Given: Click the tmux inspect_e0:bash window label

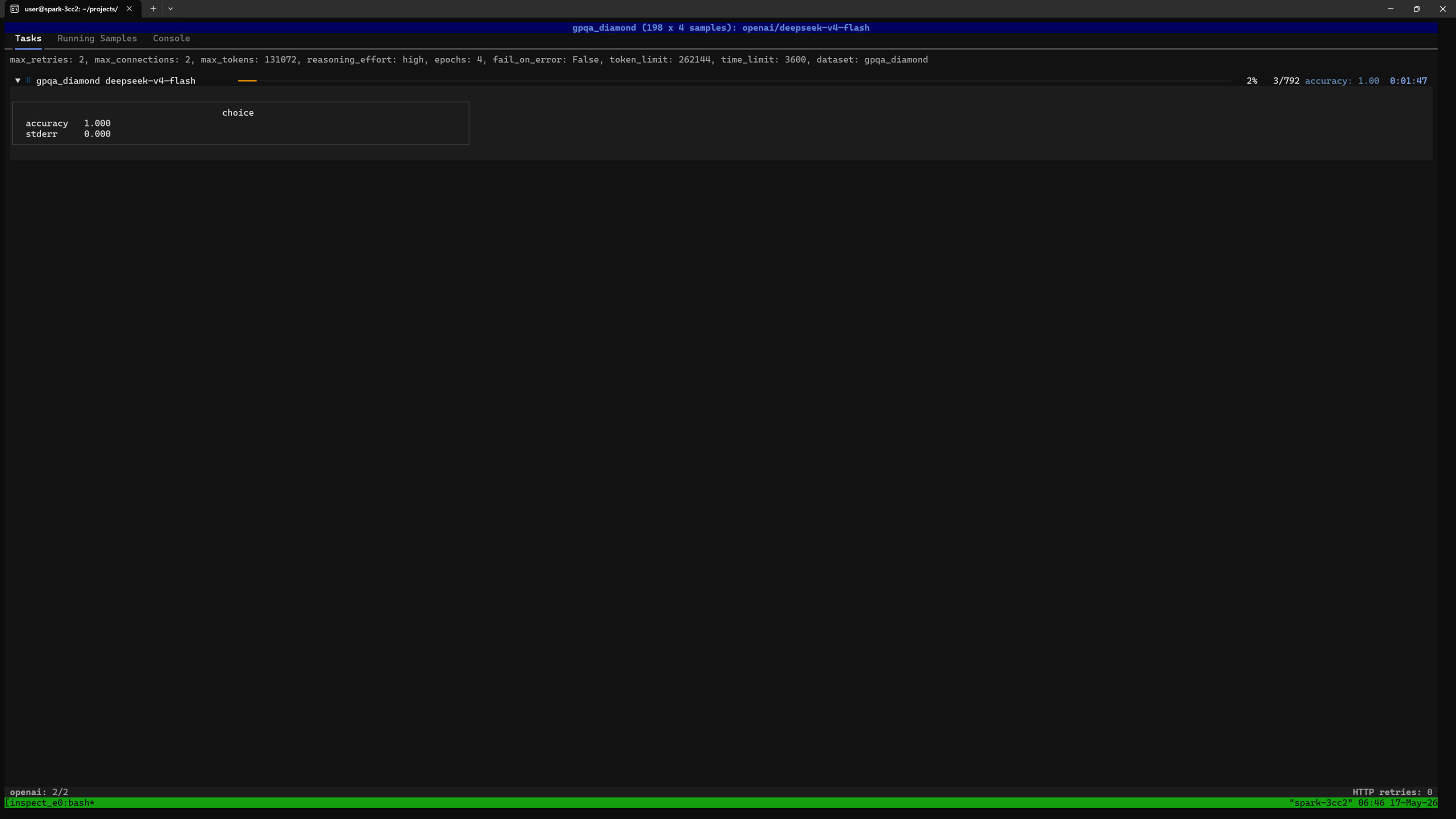Looking at the screenshot, I should coord(50,802).
